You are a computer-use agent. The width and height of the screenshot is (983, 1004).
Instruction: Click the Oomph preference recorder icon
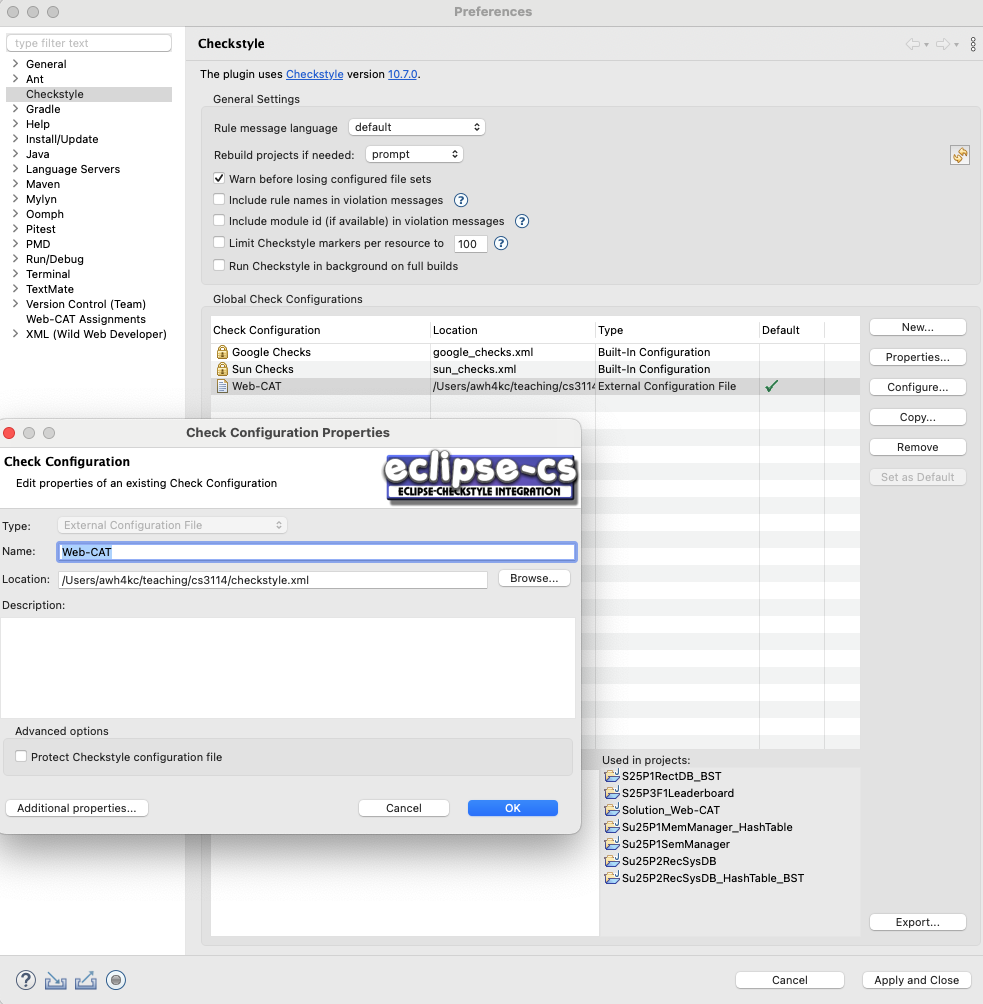tap(116, 980)
